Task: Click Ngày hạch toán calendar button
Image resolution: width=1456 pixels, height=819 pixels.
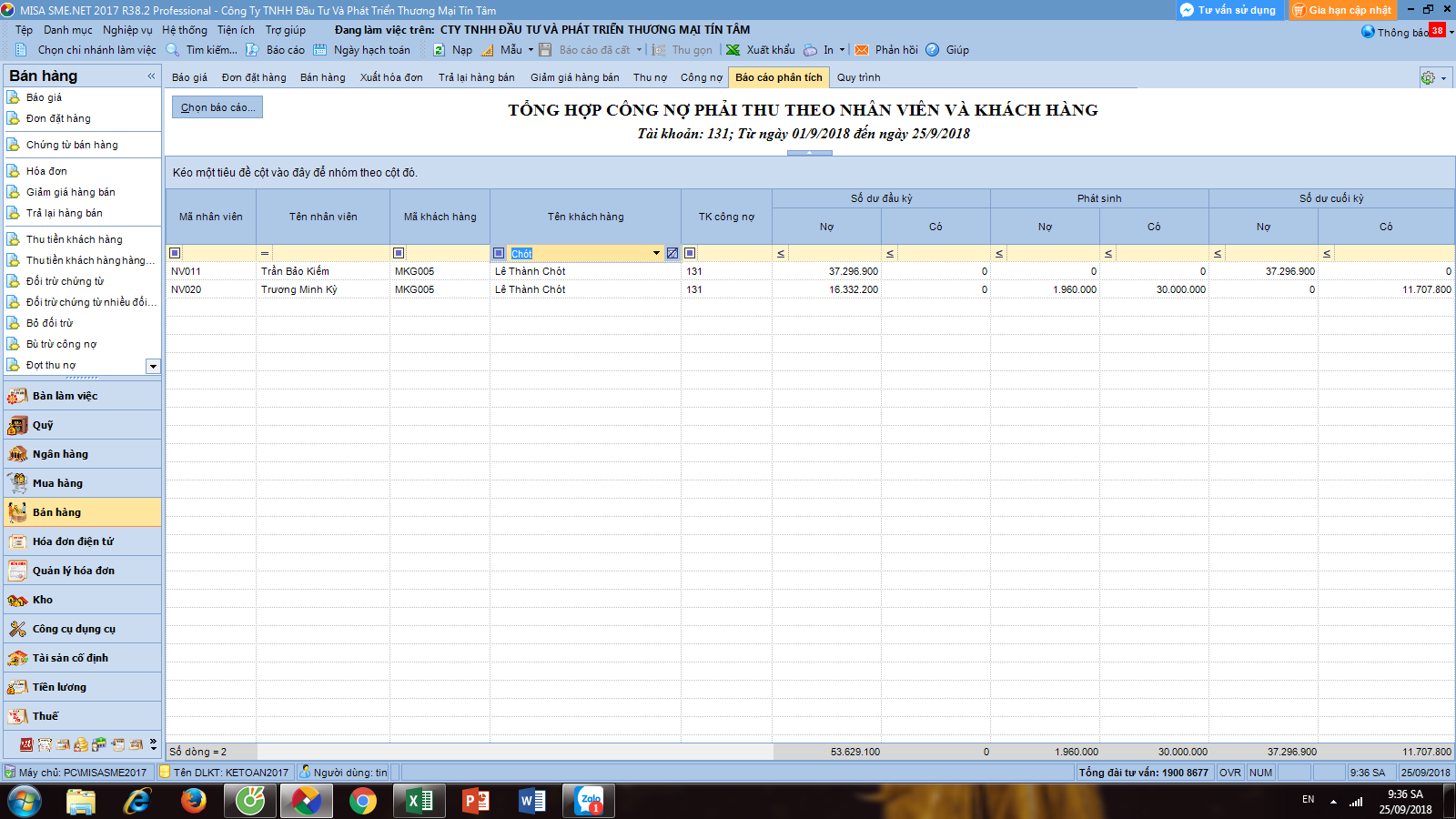Action: pos(361,50)
